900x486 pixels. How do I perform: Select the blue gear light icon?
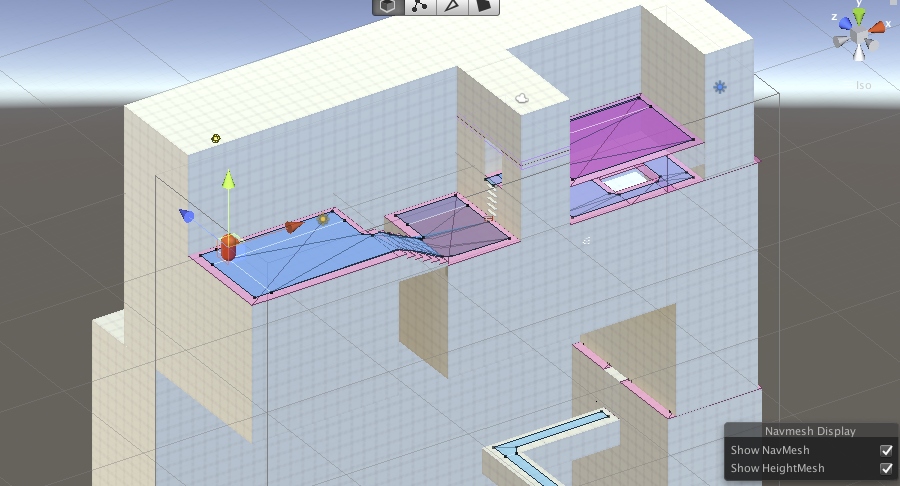(x=720, y=87)
